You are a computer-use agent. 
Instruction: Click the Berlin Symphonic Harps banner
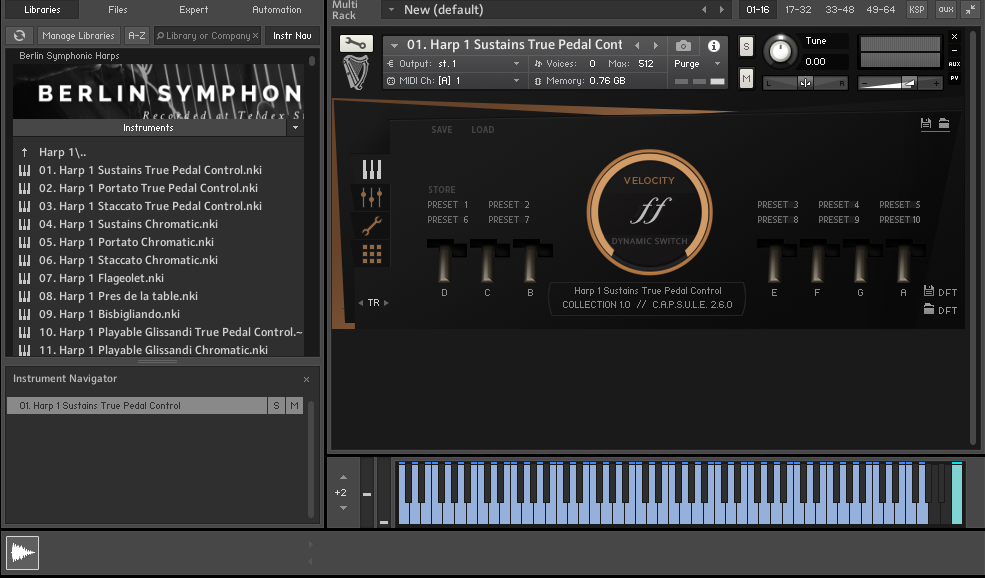[x=158, y=92]
